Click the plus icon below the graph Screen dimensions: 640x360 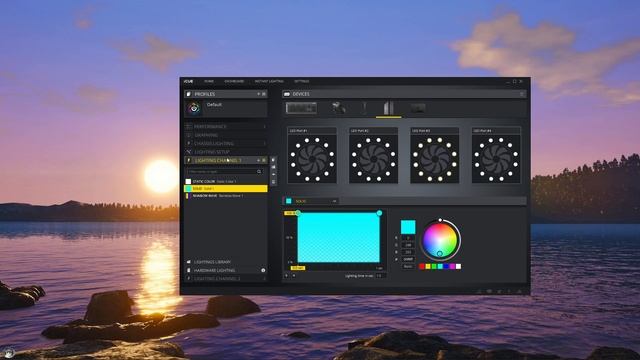pyautogui.click(x=287, y=276)
